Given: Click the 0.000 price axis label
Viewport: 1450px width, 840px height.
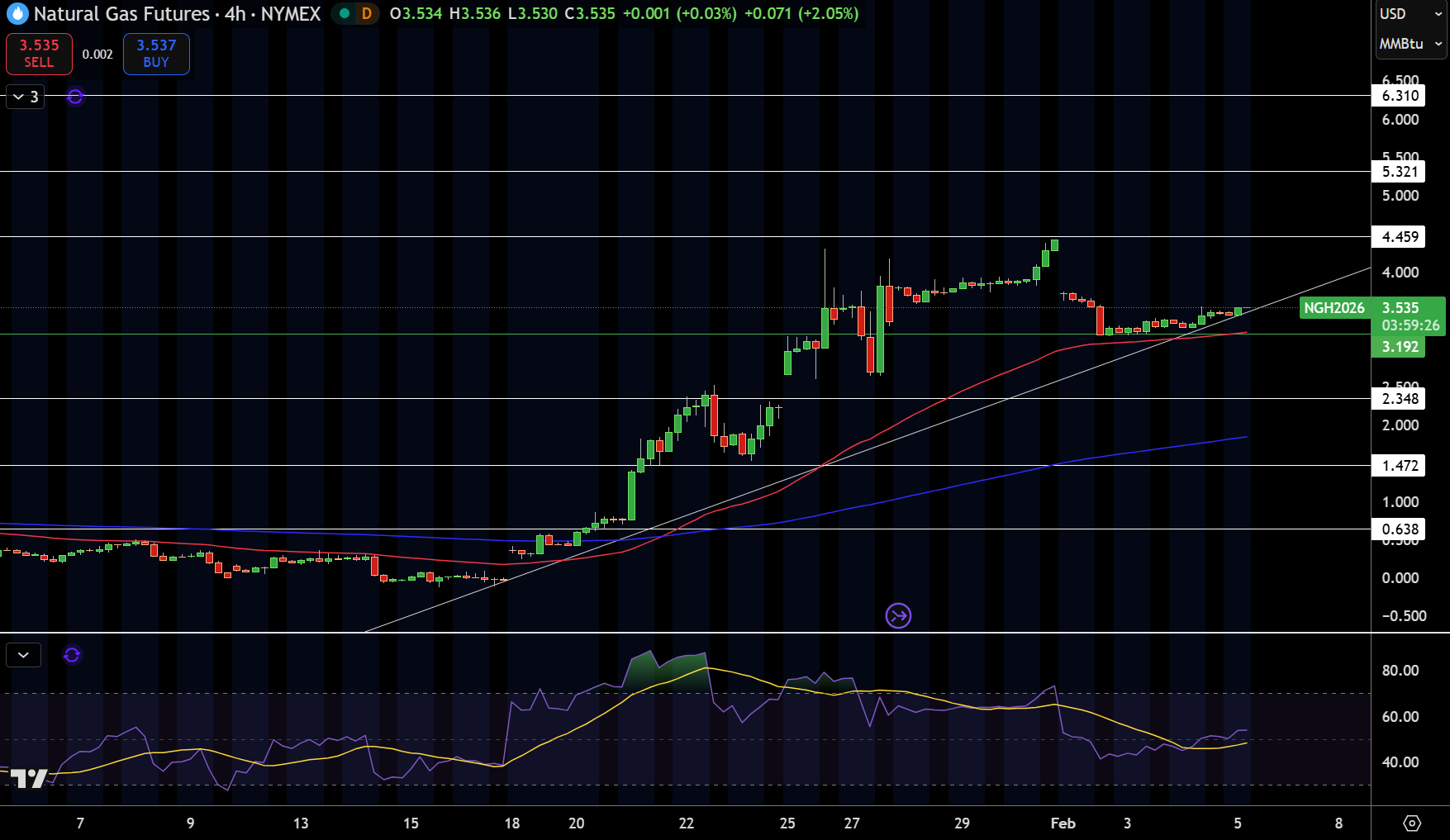Looking at the screenshot, I should pos(1400,578).
